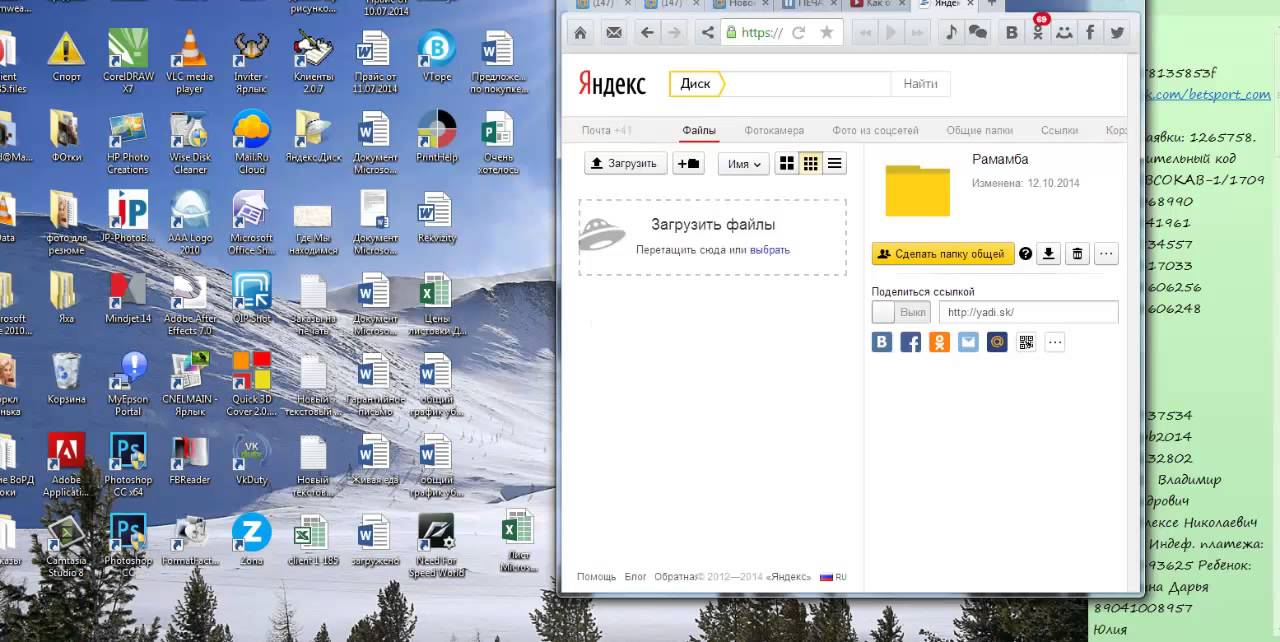
Task: Open VLC media player desktop icon
Action: (188, 63)
